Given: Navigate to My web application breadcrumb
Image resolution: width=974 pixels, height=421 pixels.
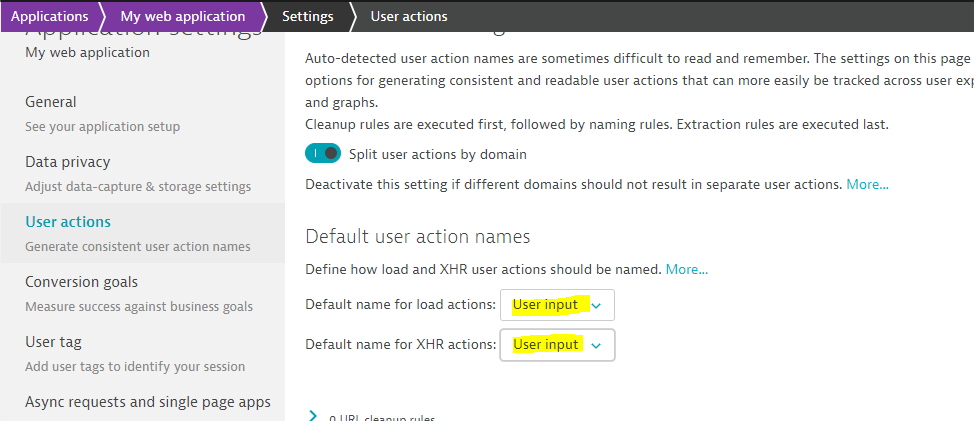Looking at the screenshot, I should click(x=182, y=16).
